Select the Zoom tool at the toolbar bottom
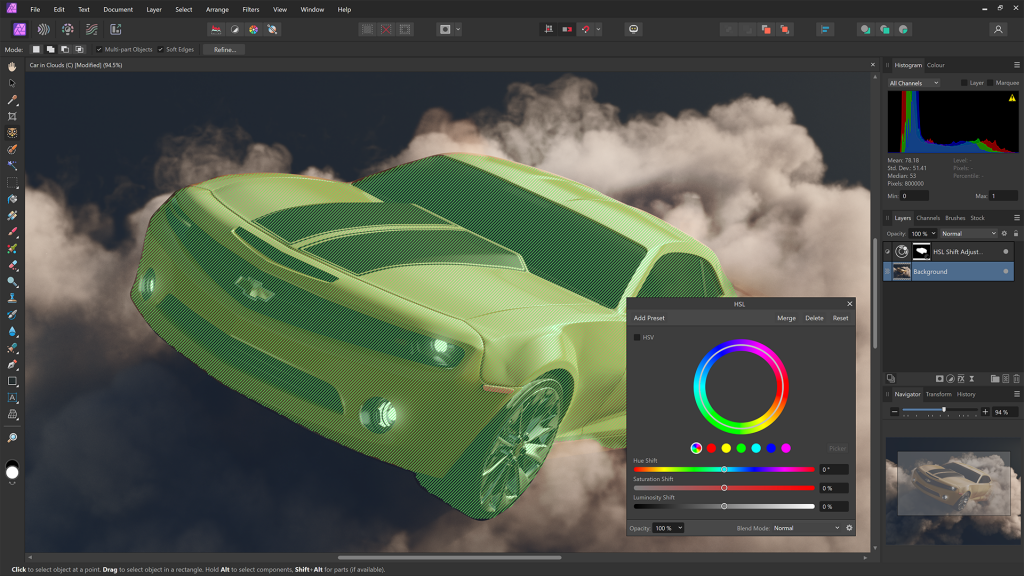Screen dimensions: 1024x576 (x=13, y=437)
